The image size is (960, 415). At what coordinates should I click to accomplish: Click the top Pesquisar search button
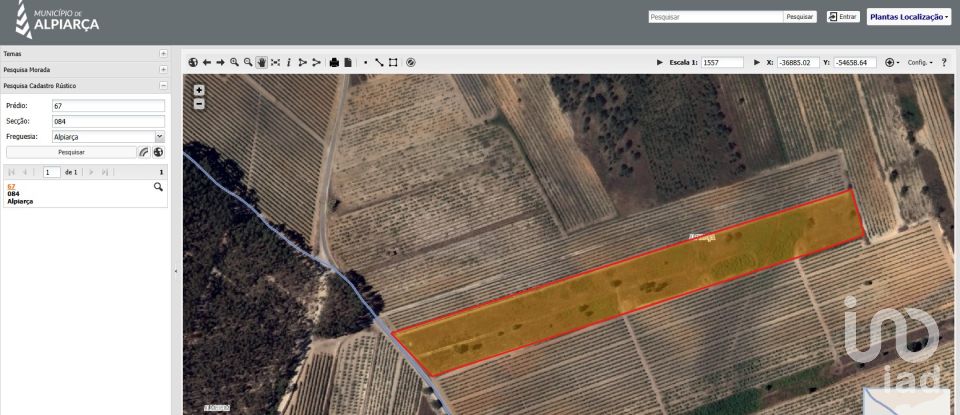tap(800, 17)
